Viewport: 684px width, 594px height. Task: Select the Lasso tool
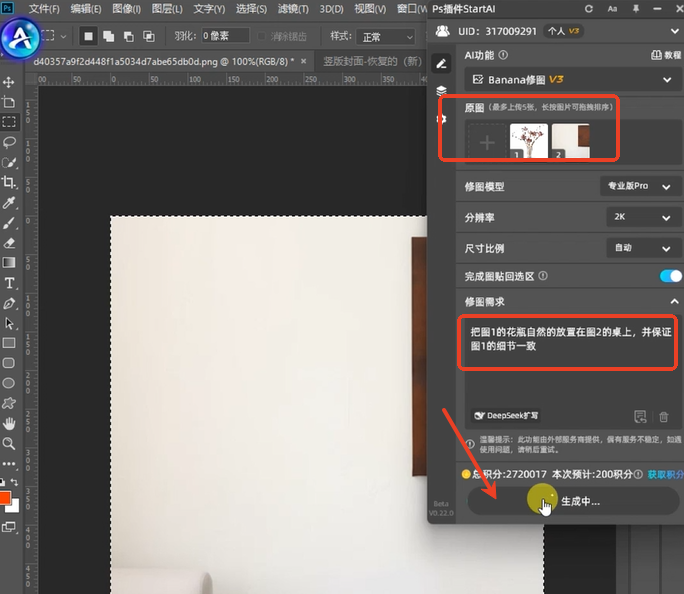coord(9,142)
